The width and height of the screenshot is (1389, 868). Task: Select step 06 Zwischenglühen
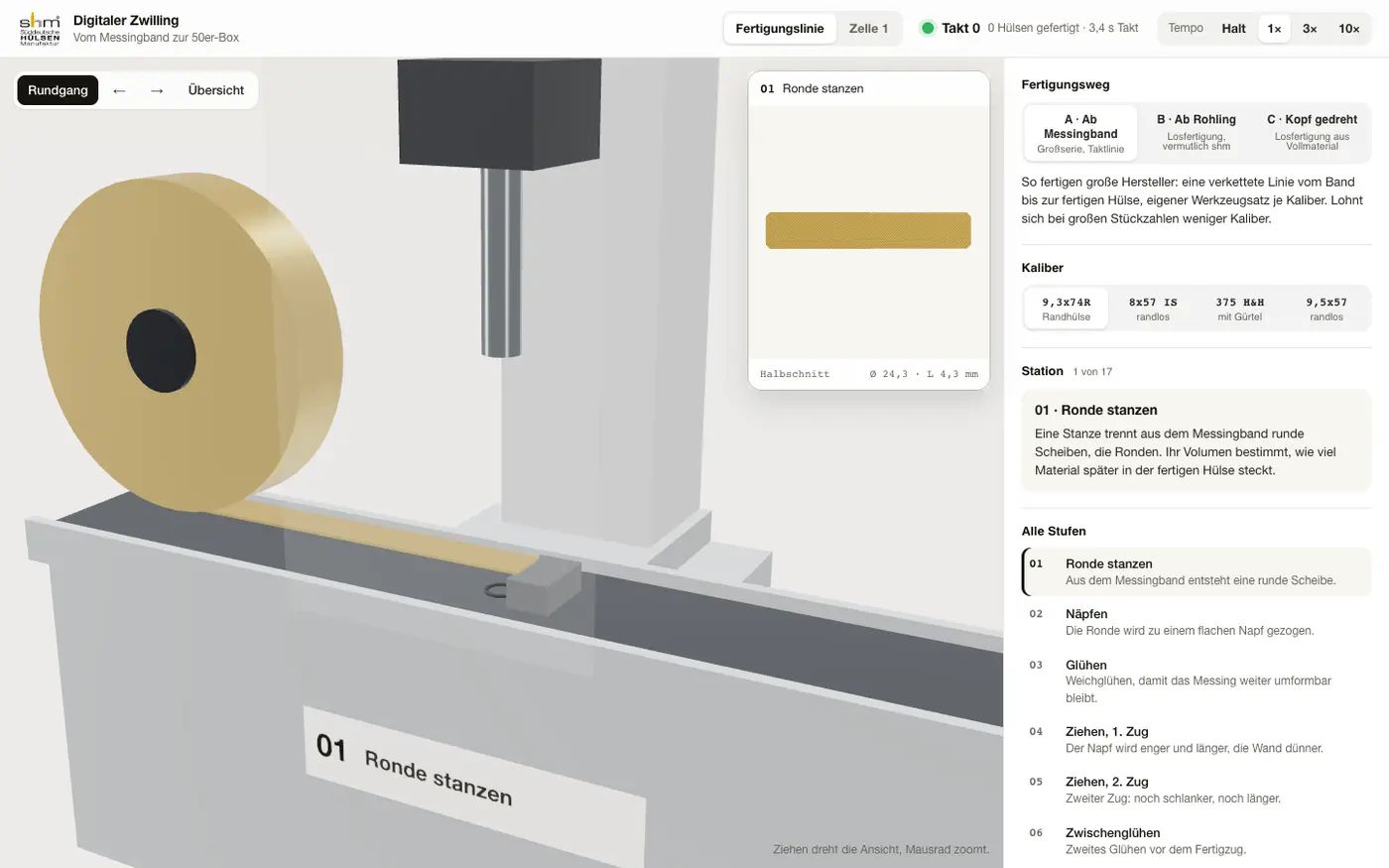(1197, 840)
